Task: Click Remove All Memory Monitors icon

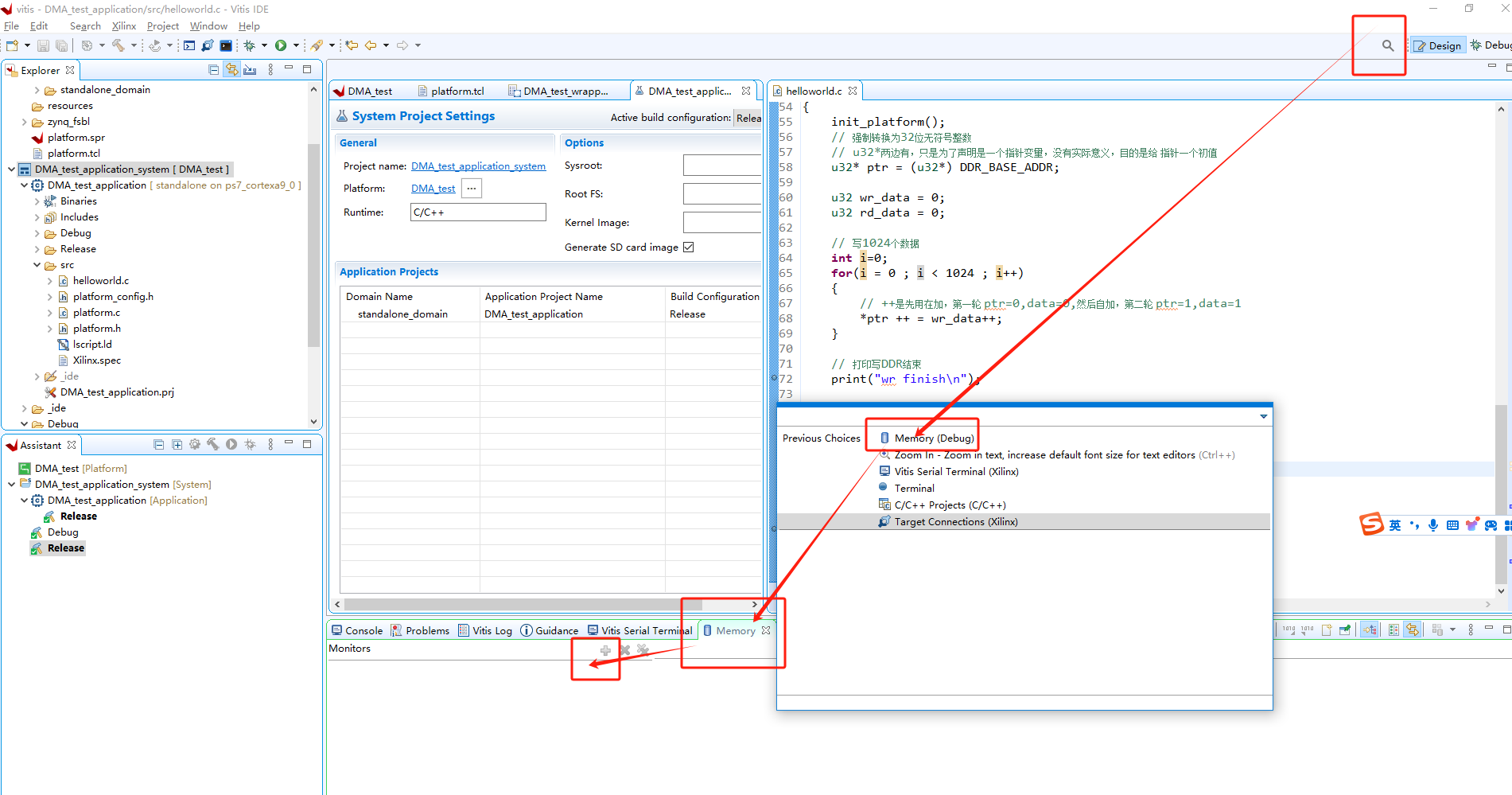Action: pos(643,650)
